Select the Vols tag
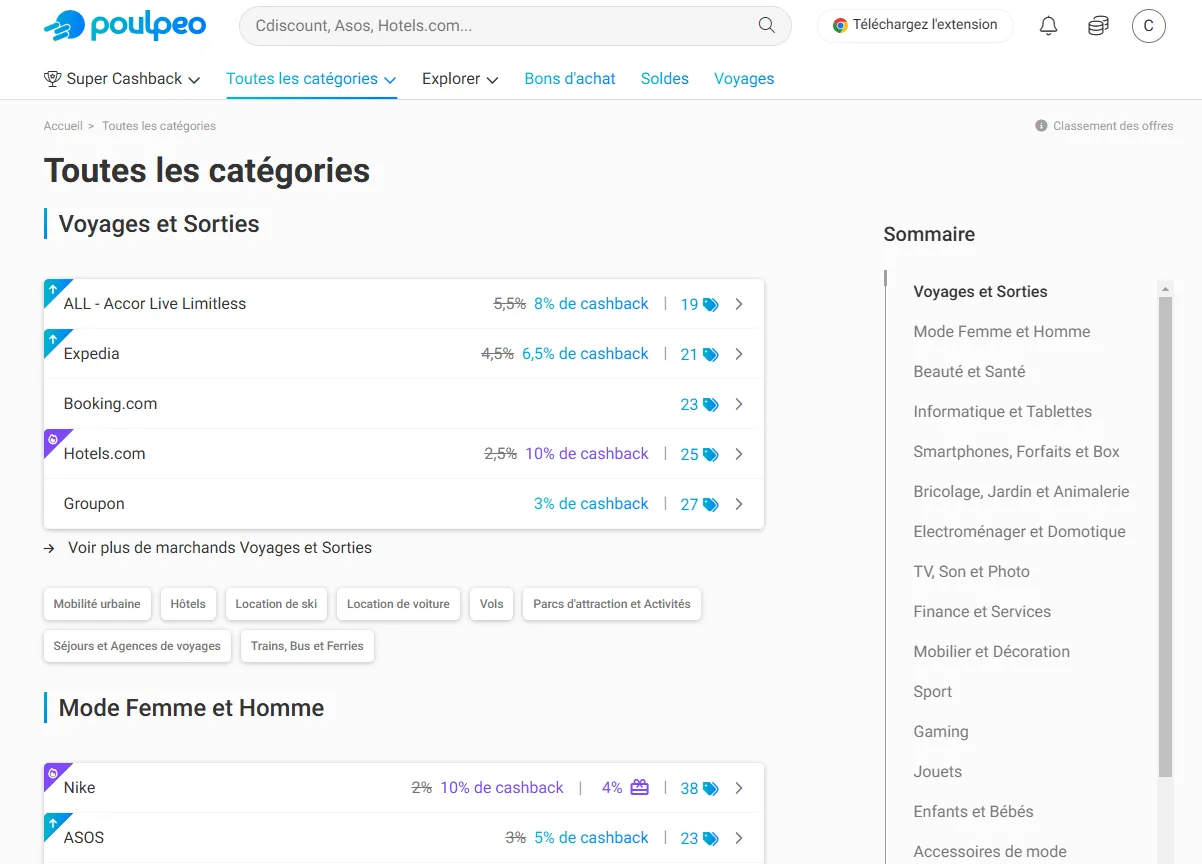This screenshot has height=864, width=1202. (x=491, y=604)
